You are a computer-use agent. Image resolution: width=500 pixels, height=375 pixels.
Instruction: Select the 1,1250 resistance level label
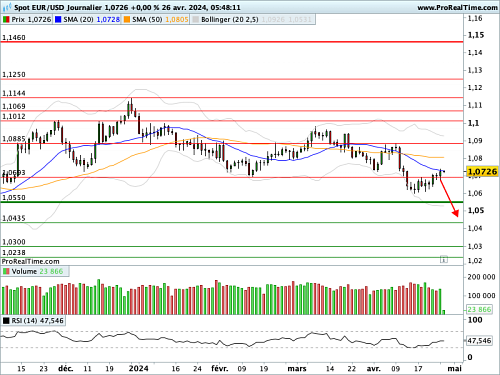pos(14,75)
